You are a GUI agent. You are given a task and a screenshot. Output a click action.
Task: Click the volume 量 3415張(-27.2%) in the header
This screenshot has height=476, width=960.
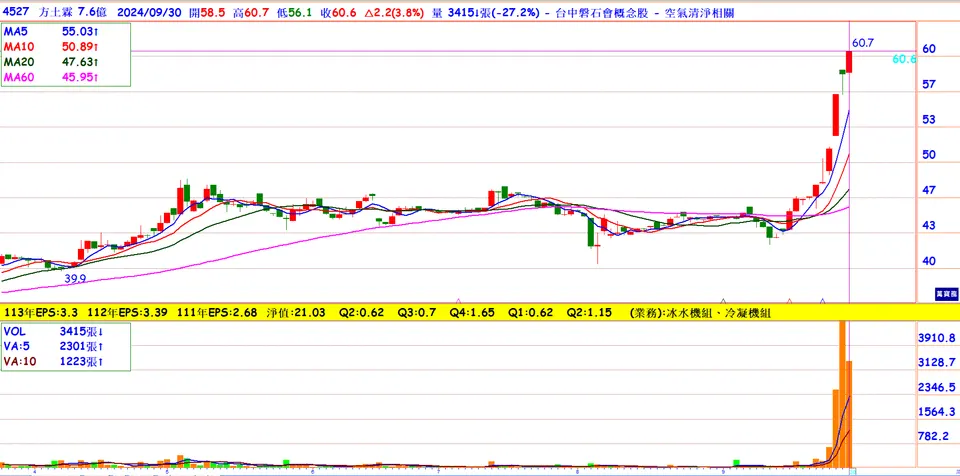(487, 12)
